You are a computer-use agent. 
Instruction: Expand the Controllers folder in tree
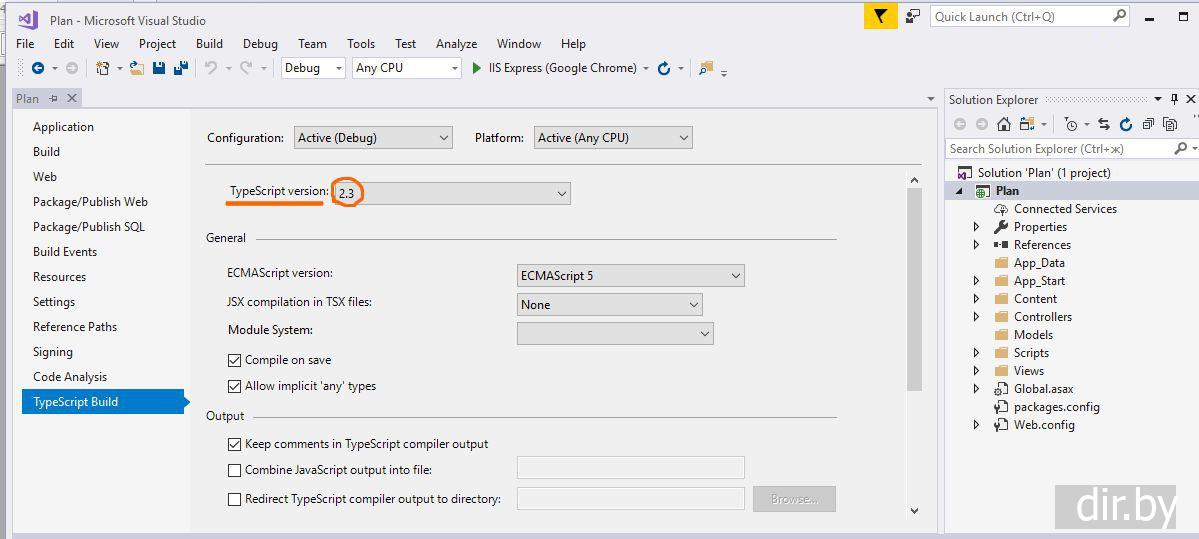(977, 317)
